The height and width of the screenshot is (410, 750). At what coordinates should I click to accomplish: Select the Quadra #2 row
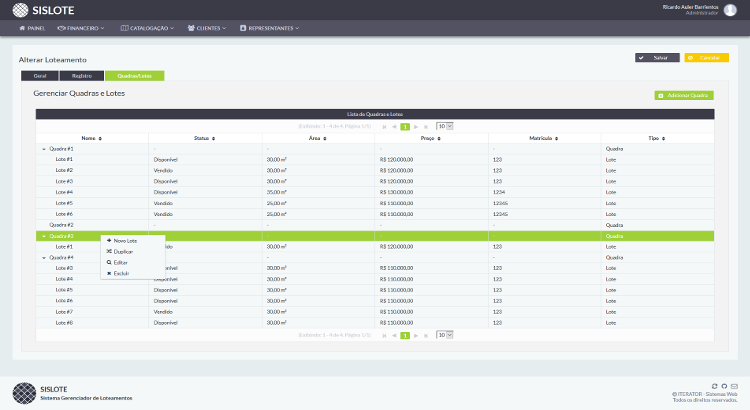coord(375,225)
